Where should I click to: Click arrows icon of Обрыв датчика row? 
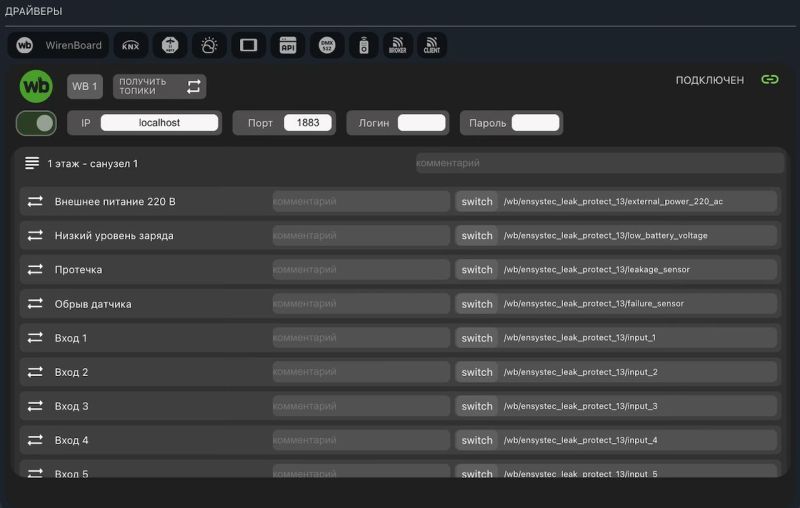coord(35,303)
